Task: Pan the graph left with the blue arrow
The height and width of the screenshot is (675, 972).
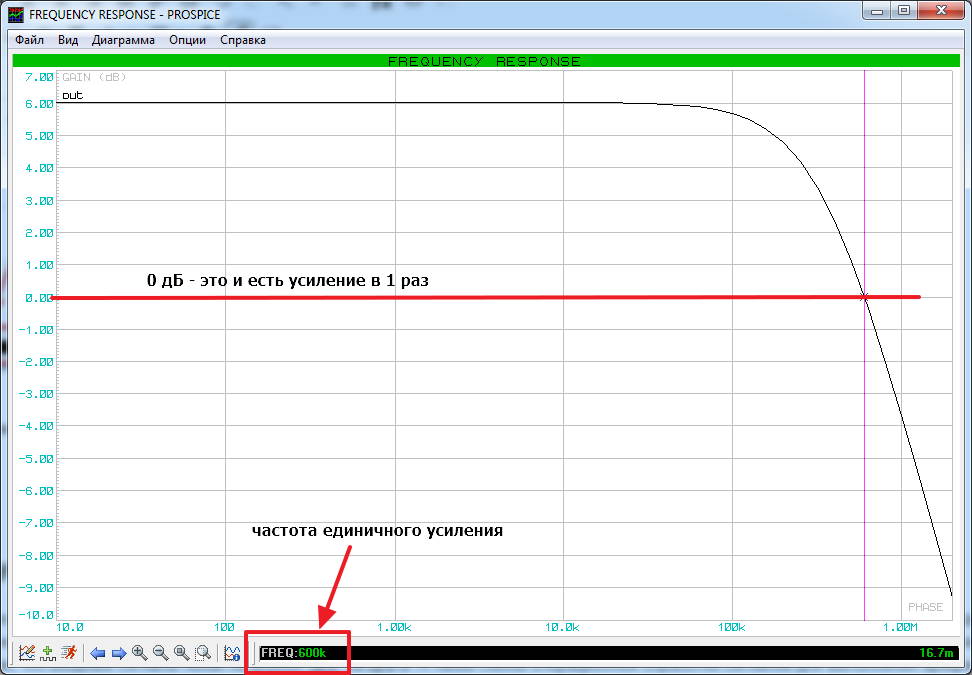Action: coord(98,653)
